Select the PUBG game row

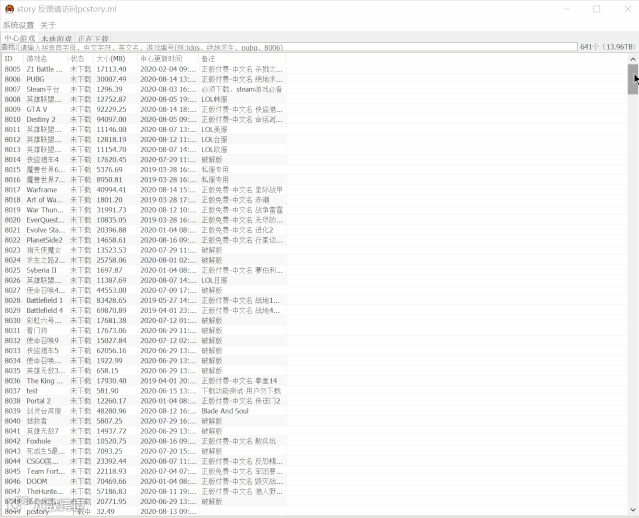144,79
